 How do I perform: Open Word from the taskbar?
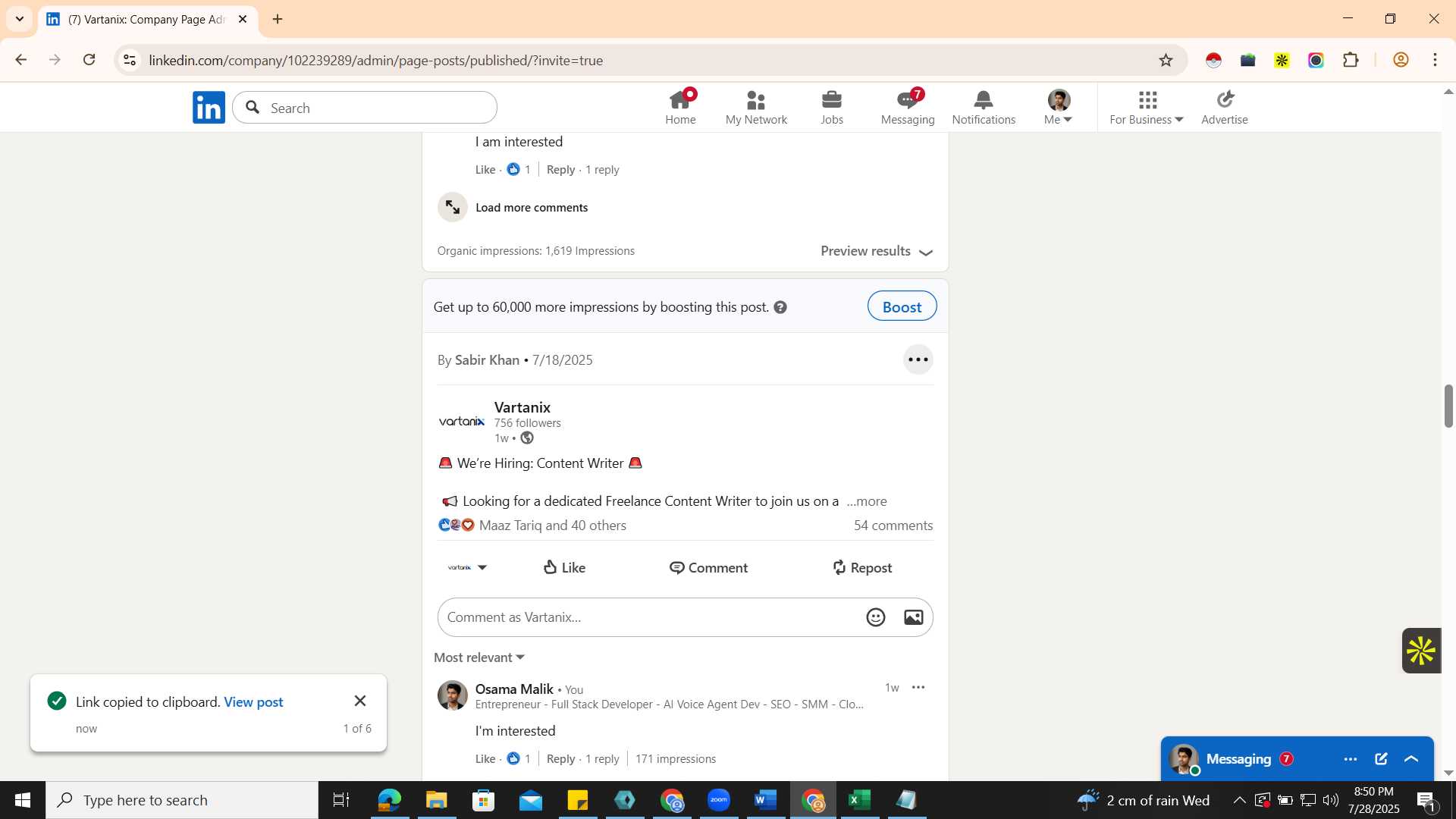766,800
